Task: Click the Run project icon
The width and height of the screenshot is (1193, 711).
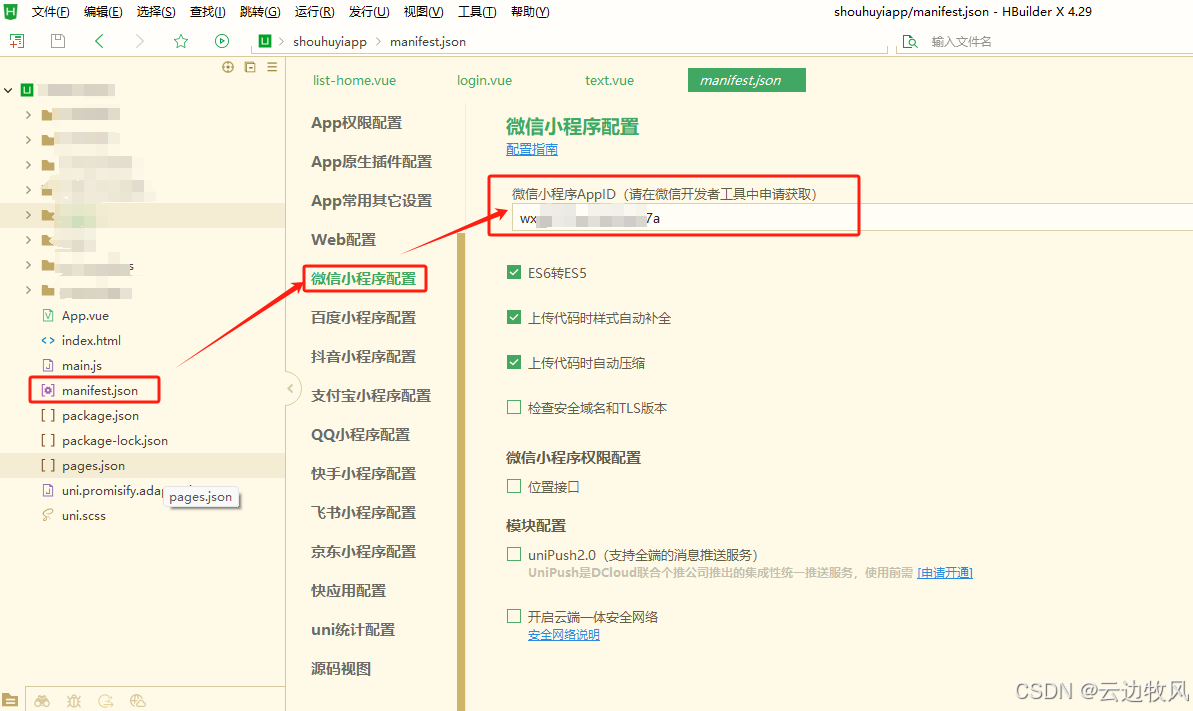Action: 221,41
